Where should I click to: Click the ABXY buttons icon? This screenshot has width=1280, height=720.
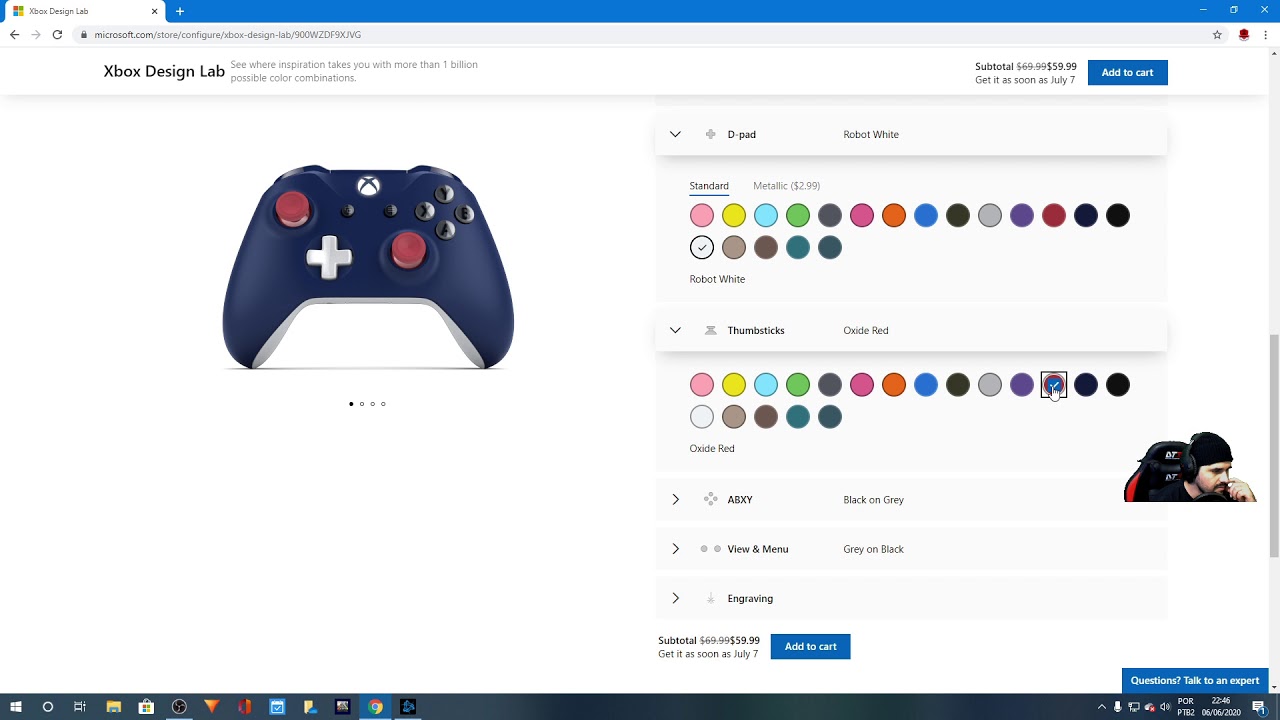[711, 499]
